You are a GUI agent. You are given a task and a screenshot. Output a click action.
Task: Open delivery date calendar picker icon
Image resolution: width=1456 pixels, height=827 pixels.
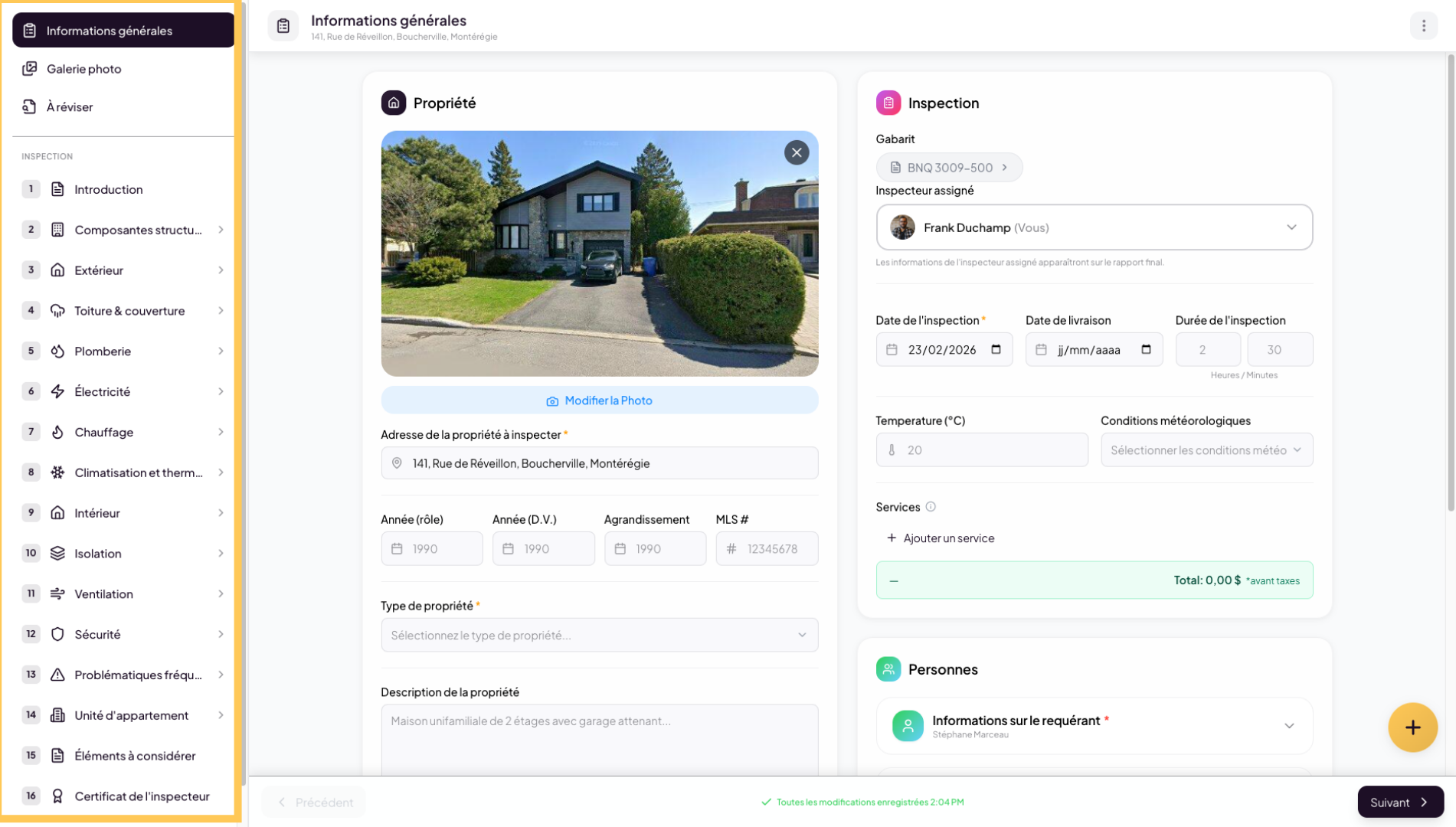coord(1146,350)
